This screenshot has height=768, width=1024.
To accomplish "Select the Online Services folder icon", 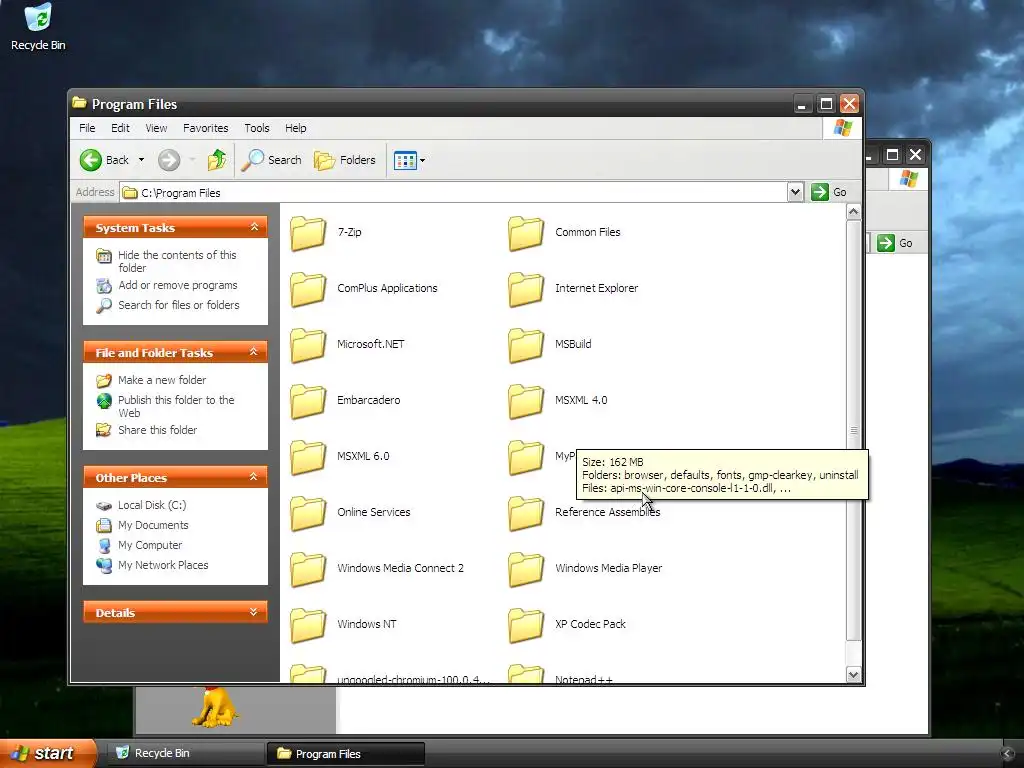I will (x=308, y=513).
